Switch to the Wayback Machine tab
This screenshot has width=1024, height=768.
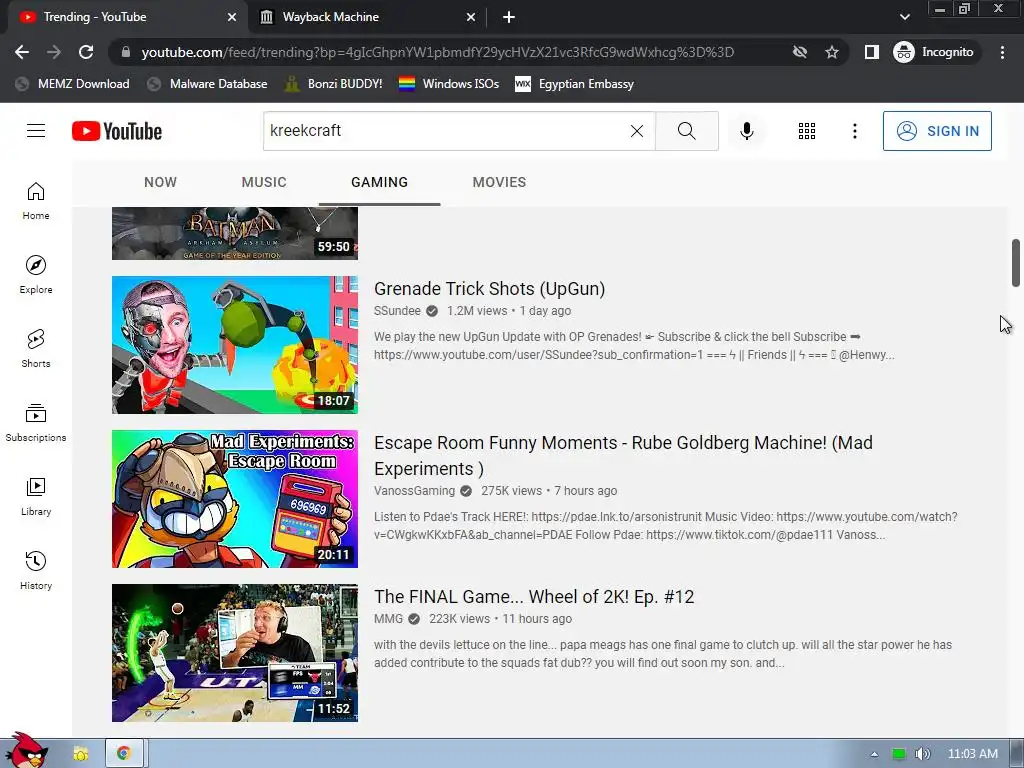[x=367, y=17]
